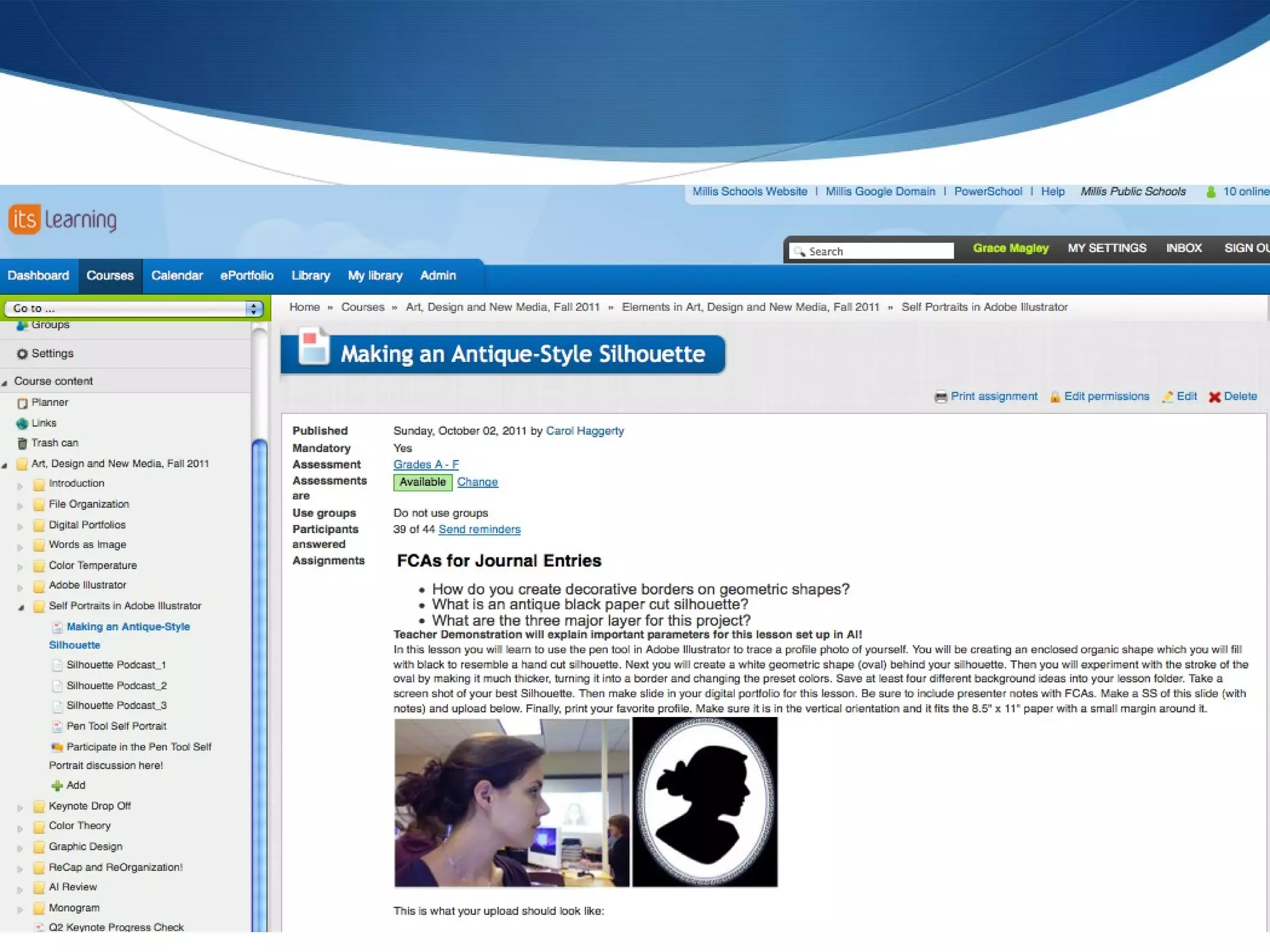Viewport: 1270px width, 952px height.
Task: Click the green plus Add icon
Action: [56, 786]
